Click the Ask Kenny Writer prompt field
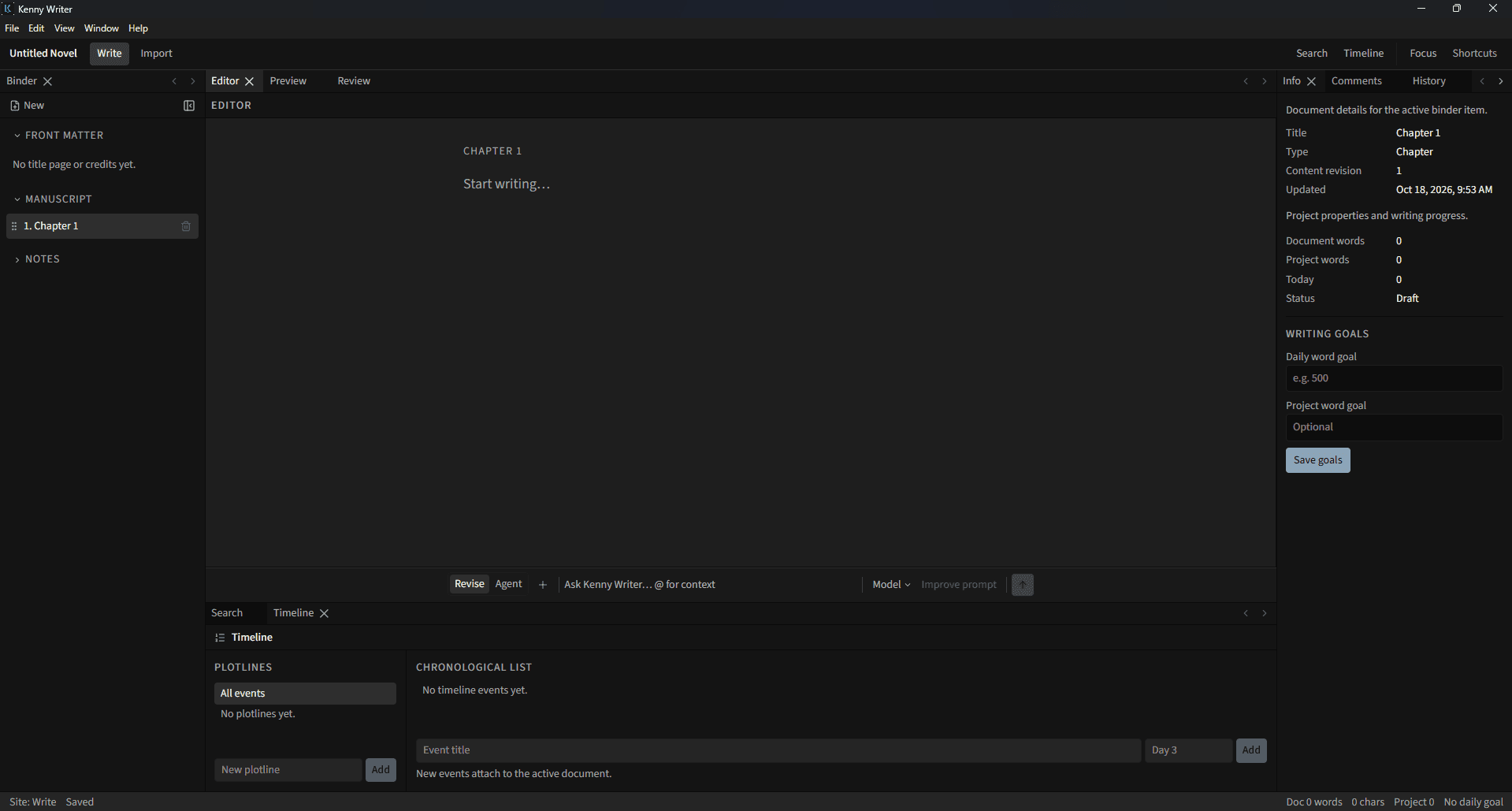Viewport: 1512px width, 811px height. 709,585
